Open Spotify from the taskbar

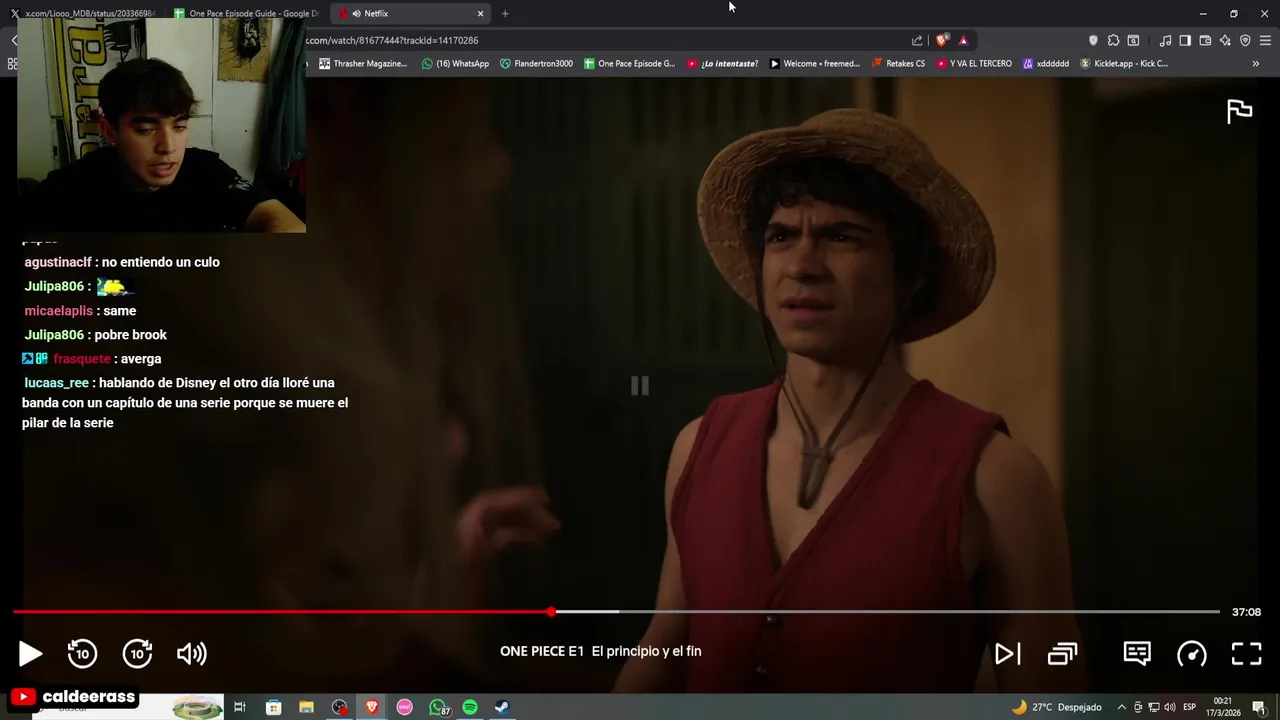[x=470, y=707]
